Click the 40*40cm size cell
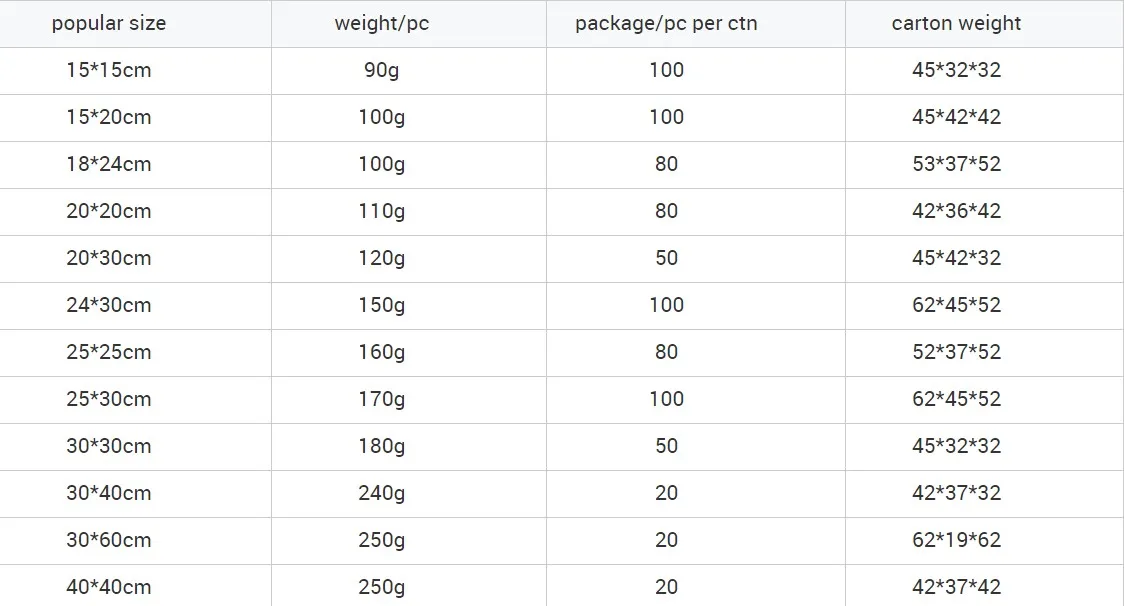This screenshot has height=606, width=1124. (x=108, y=587)
